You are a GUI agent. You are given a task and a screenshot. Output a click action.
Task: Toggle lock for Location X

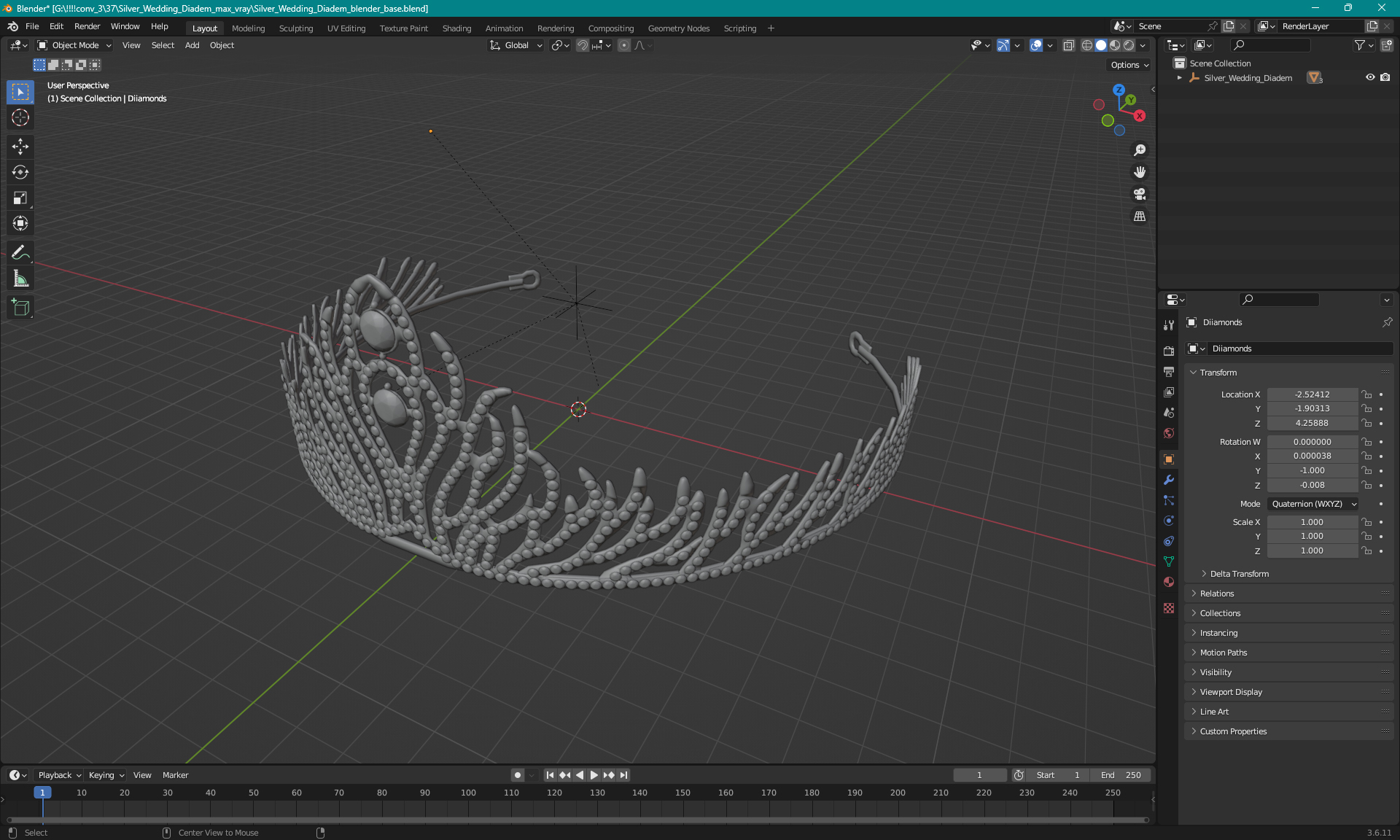click(1367, 394)
